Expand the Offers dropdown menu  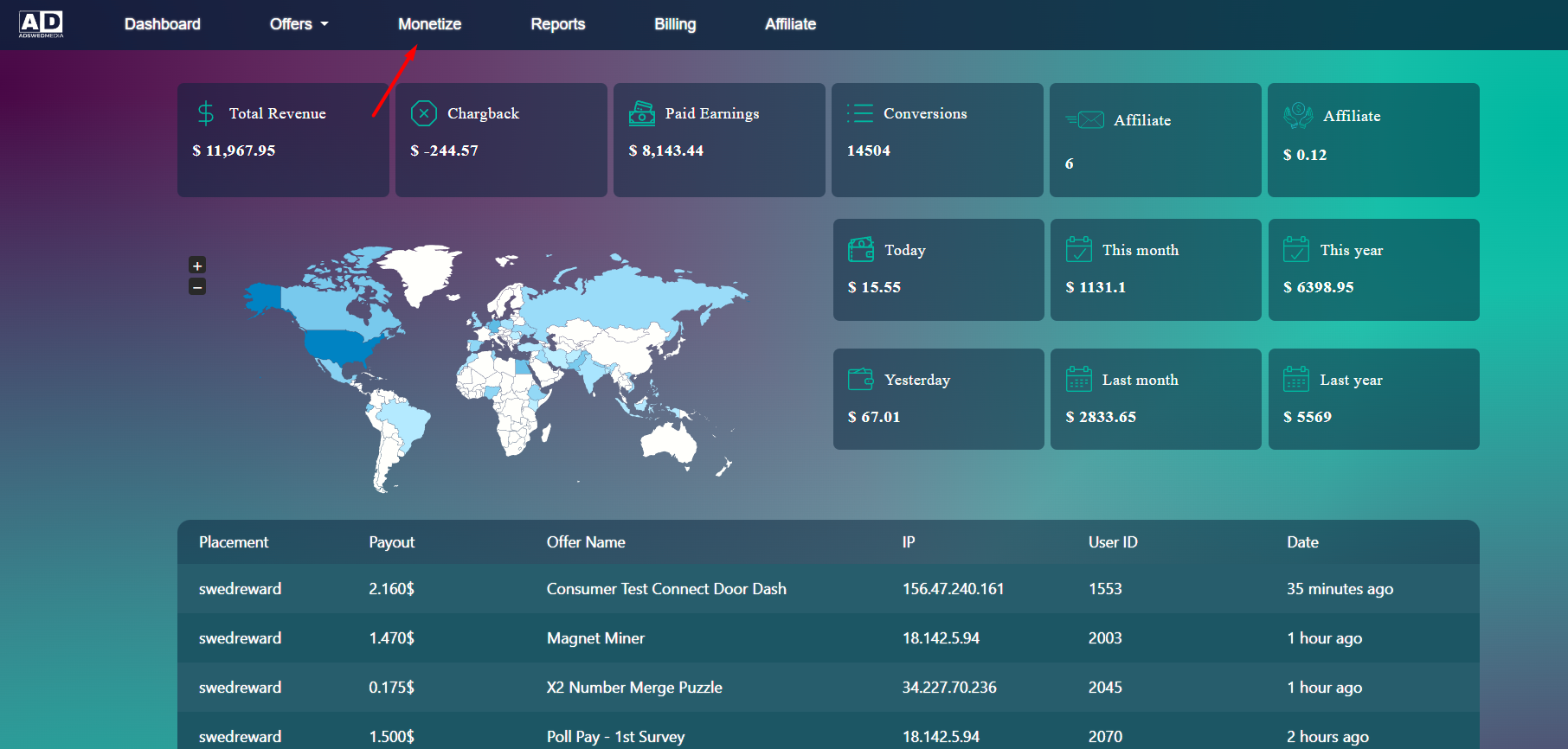pyautogui.click(x=299, y=24)
